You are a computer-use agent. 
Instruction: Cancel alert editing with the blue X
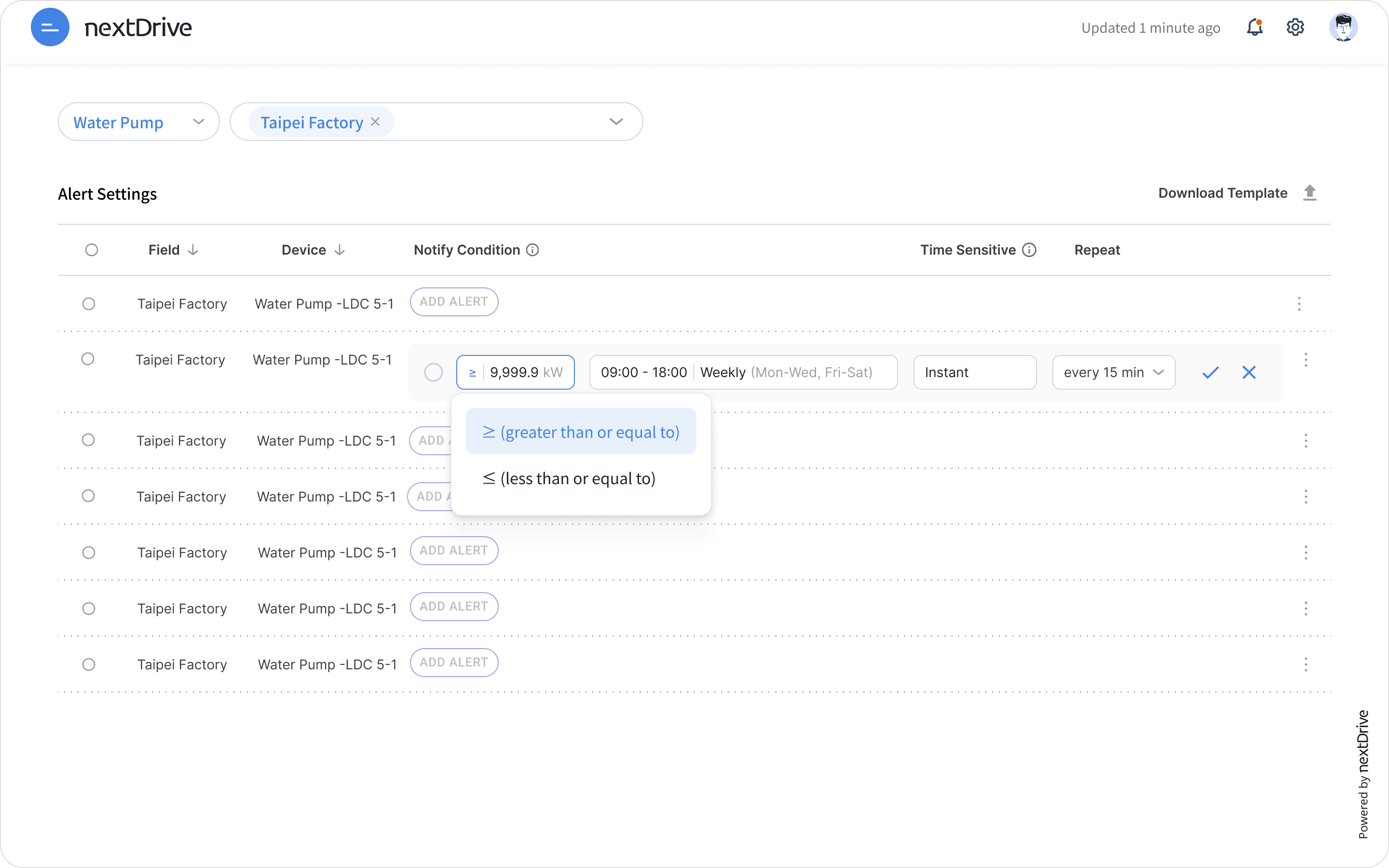(x=1249, y=373)
